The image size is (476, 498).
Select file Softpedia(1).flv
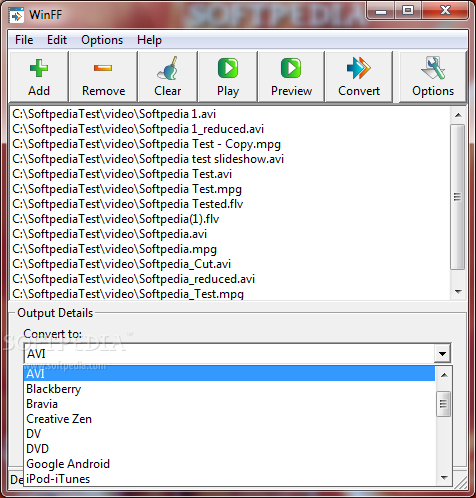[x=230, y=219]
